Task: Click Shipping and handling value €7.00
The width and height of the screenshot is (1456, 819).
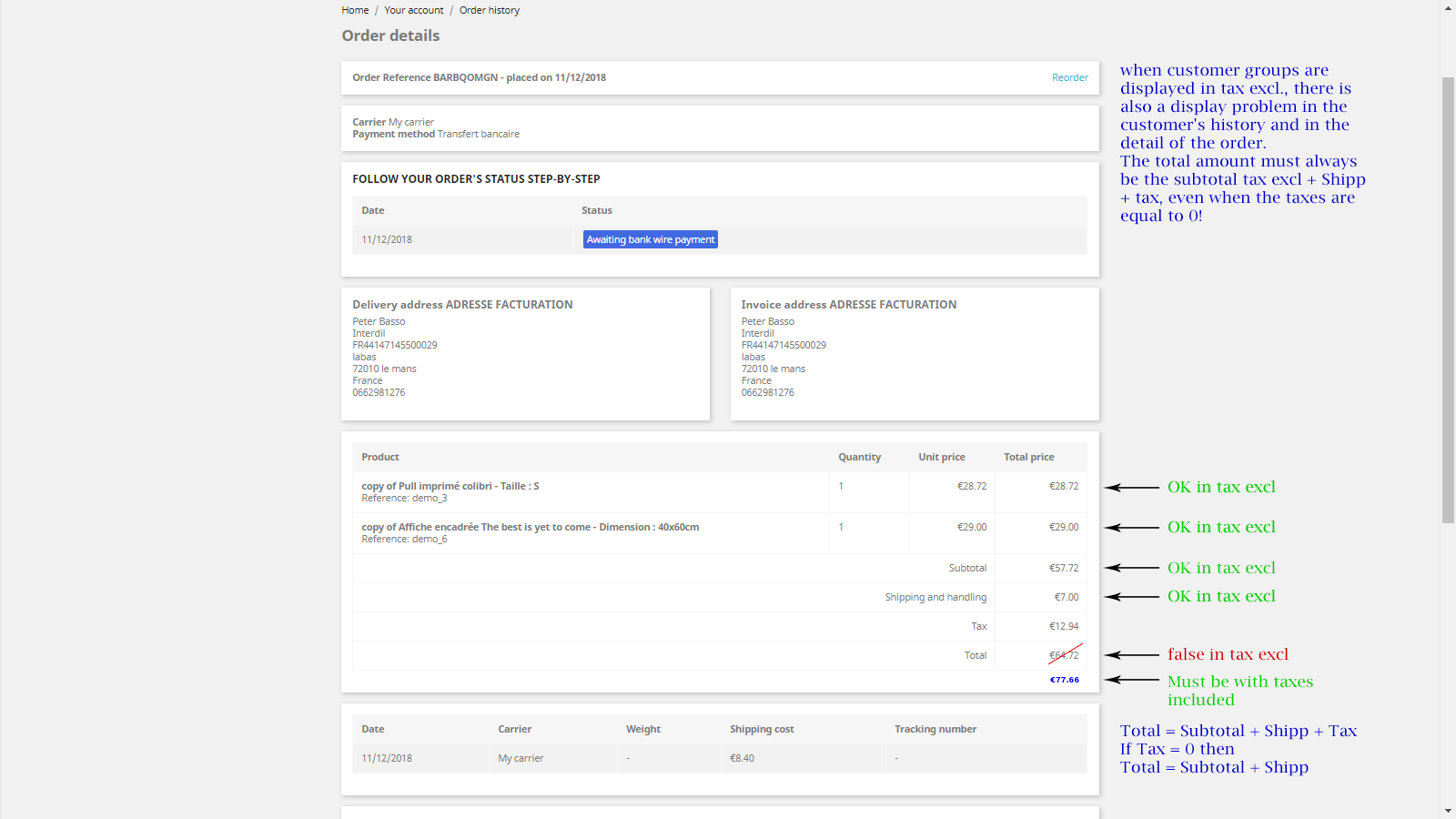Action: pos(1067,597)
